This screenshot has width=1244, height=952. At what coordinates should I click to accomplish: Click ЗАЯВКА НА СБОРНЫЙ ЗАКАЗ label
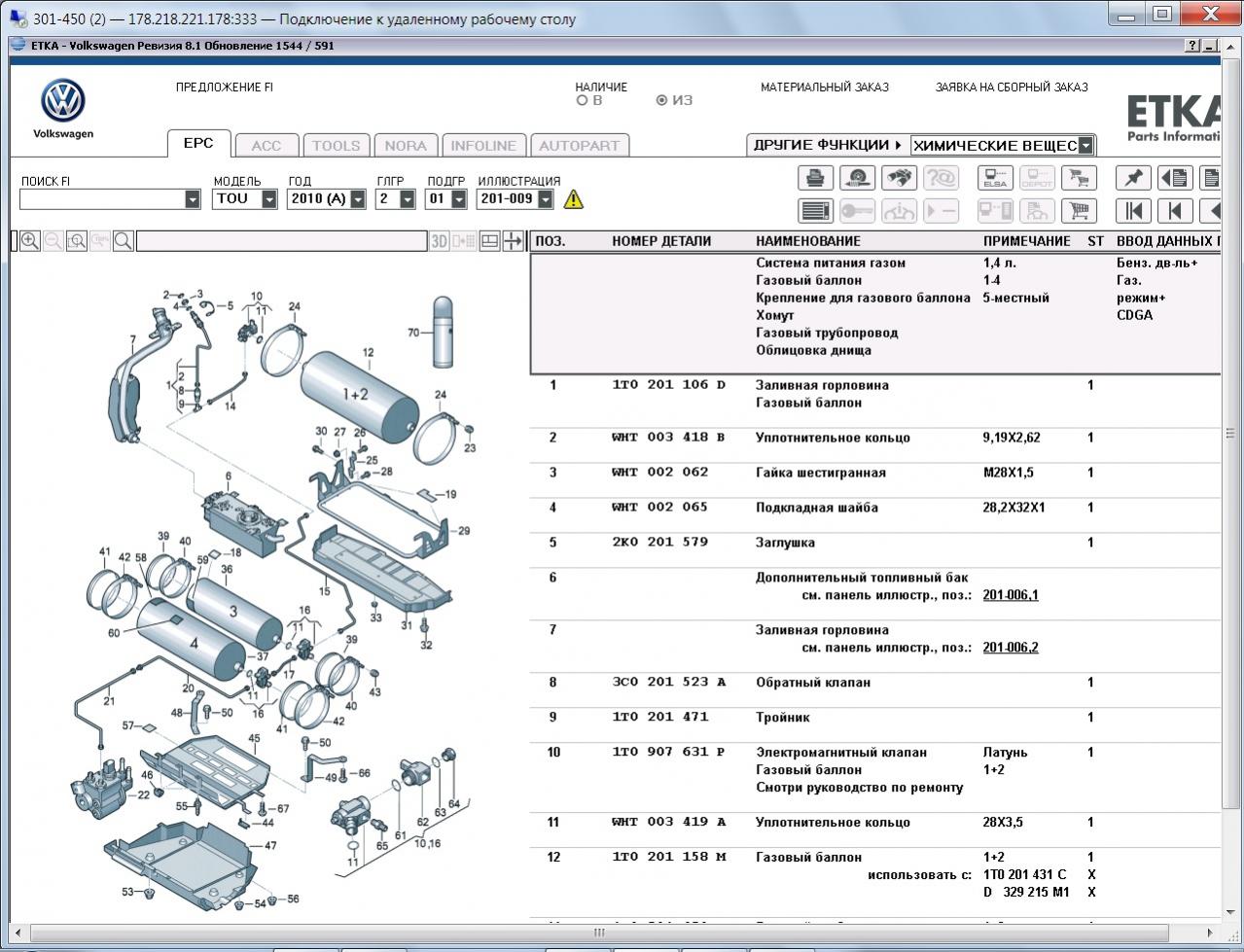[x=1012, y=88]
